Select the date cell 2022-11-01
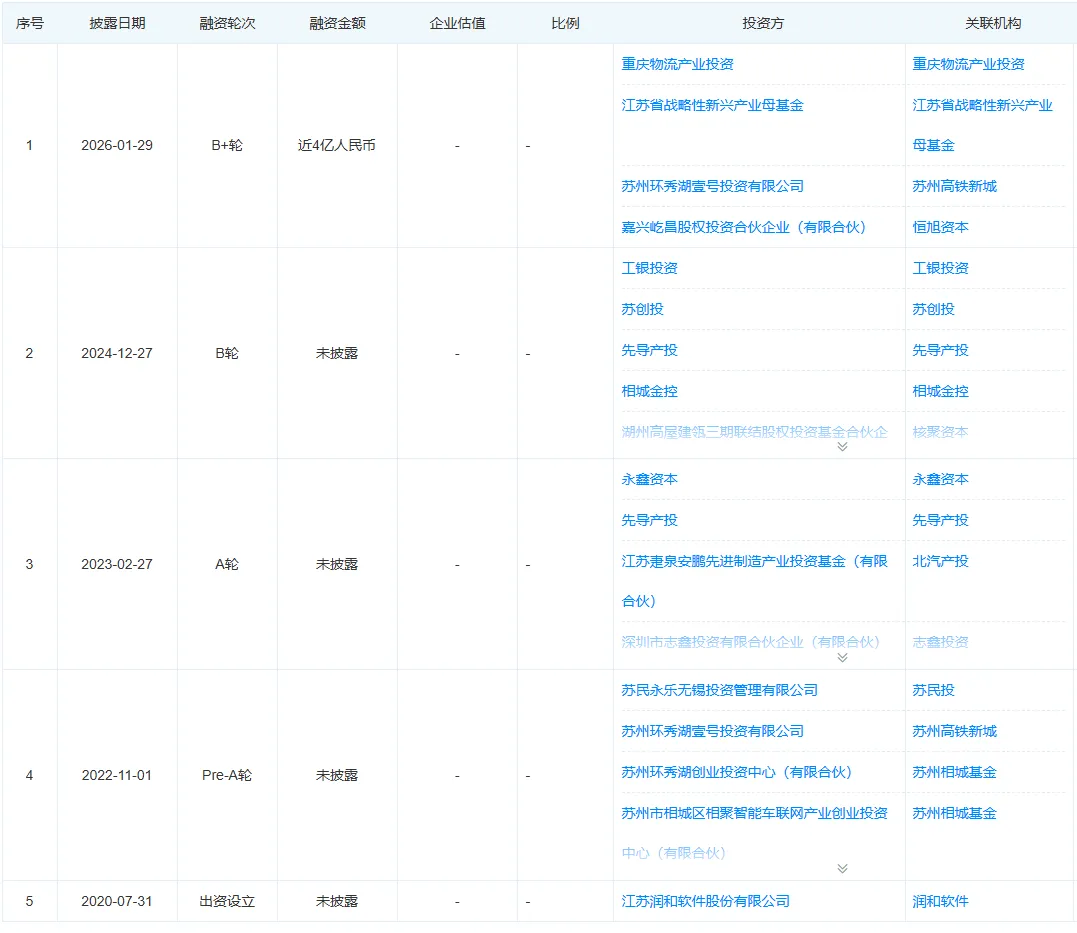This screenshot has width=1077, height=933. coord(117,776)
